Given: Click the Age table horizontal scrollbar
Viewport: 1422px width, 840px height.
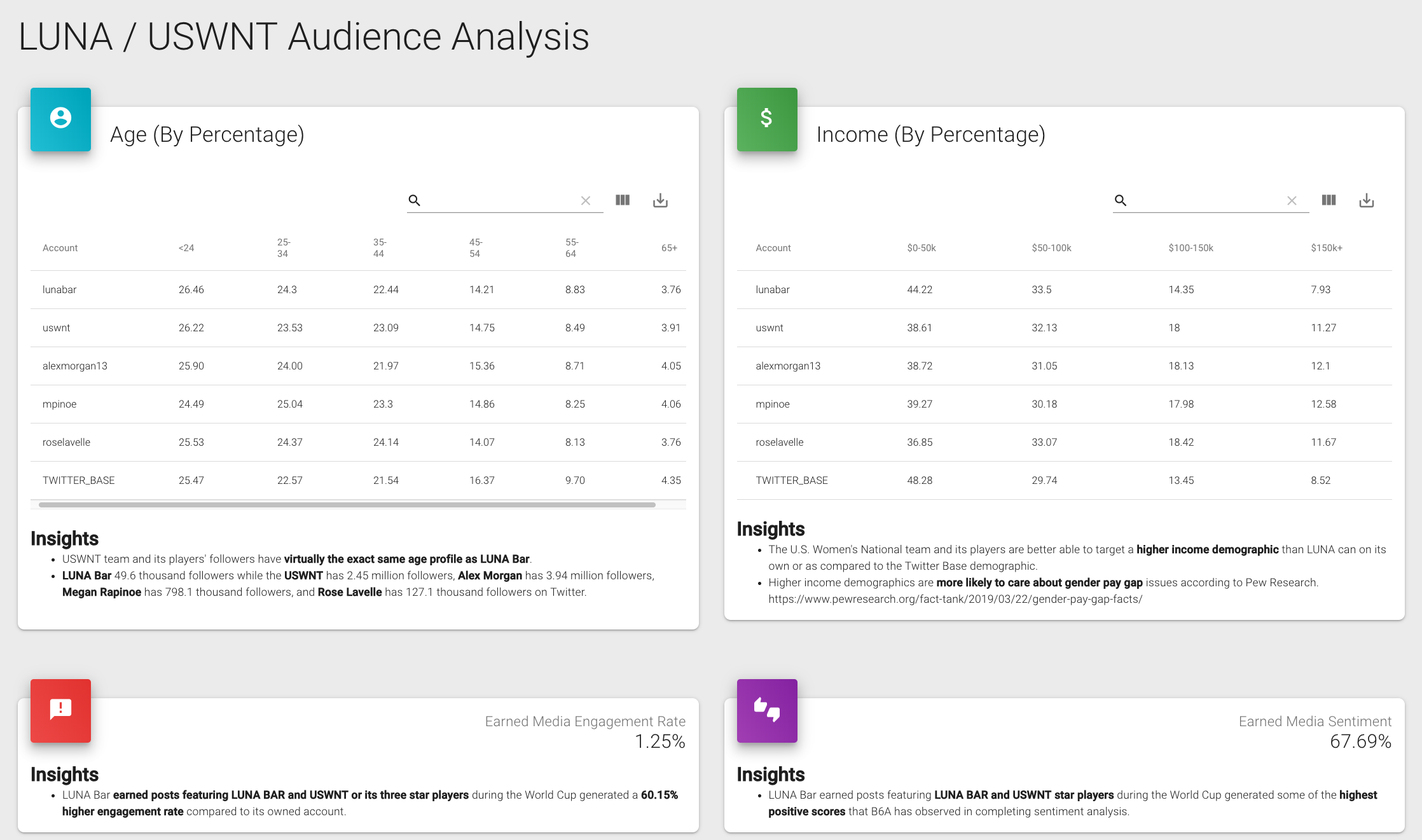Looking at the screenshot, I should [347, 504].
